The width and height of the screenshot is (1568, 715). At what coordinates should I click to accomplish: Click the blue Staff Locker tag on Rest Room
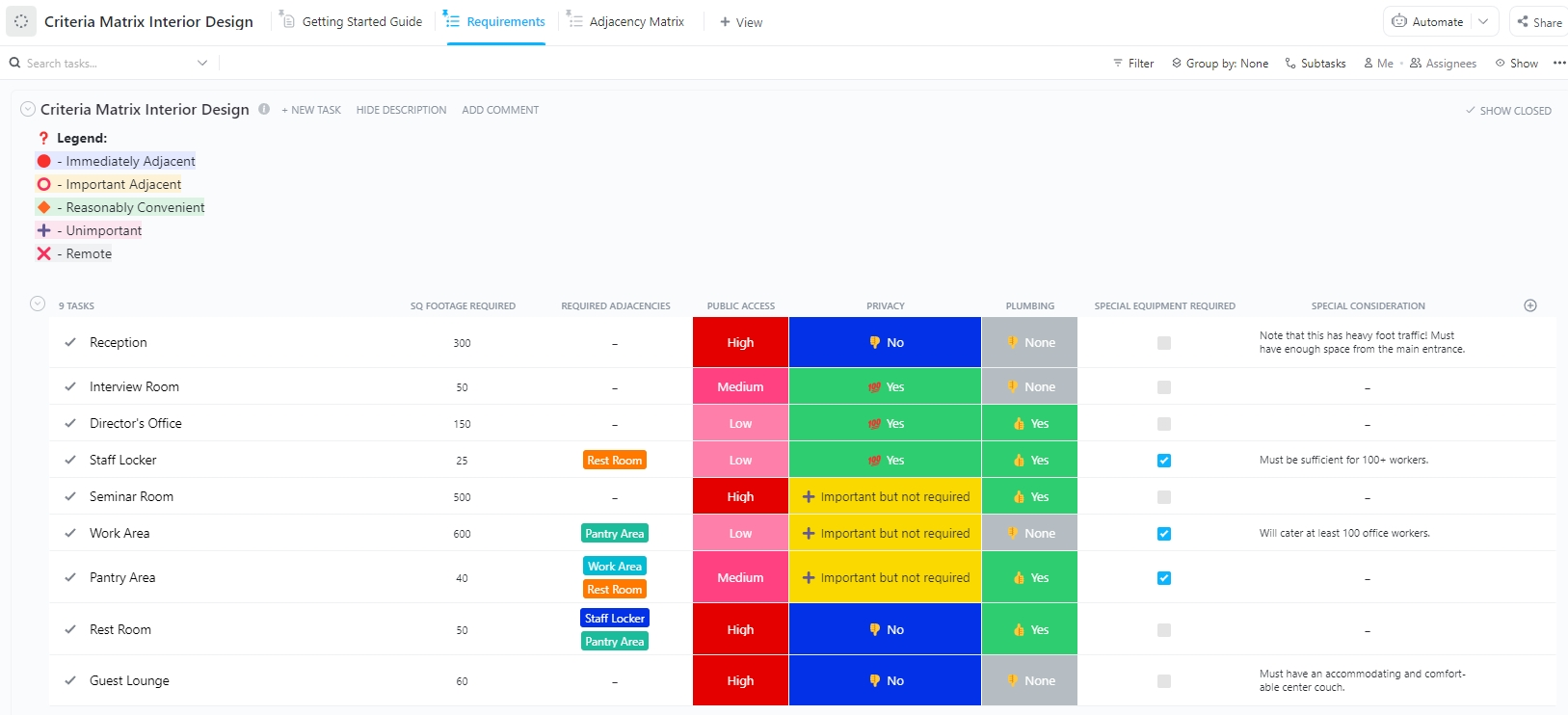[x=615, y=618]
